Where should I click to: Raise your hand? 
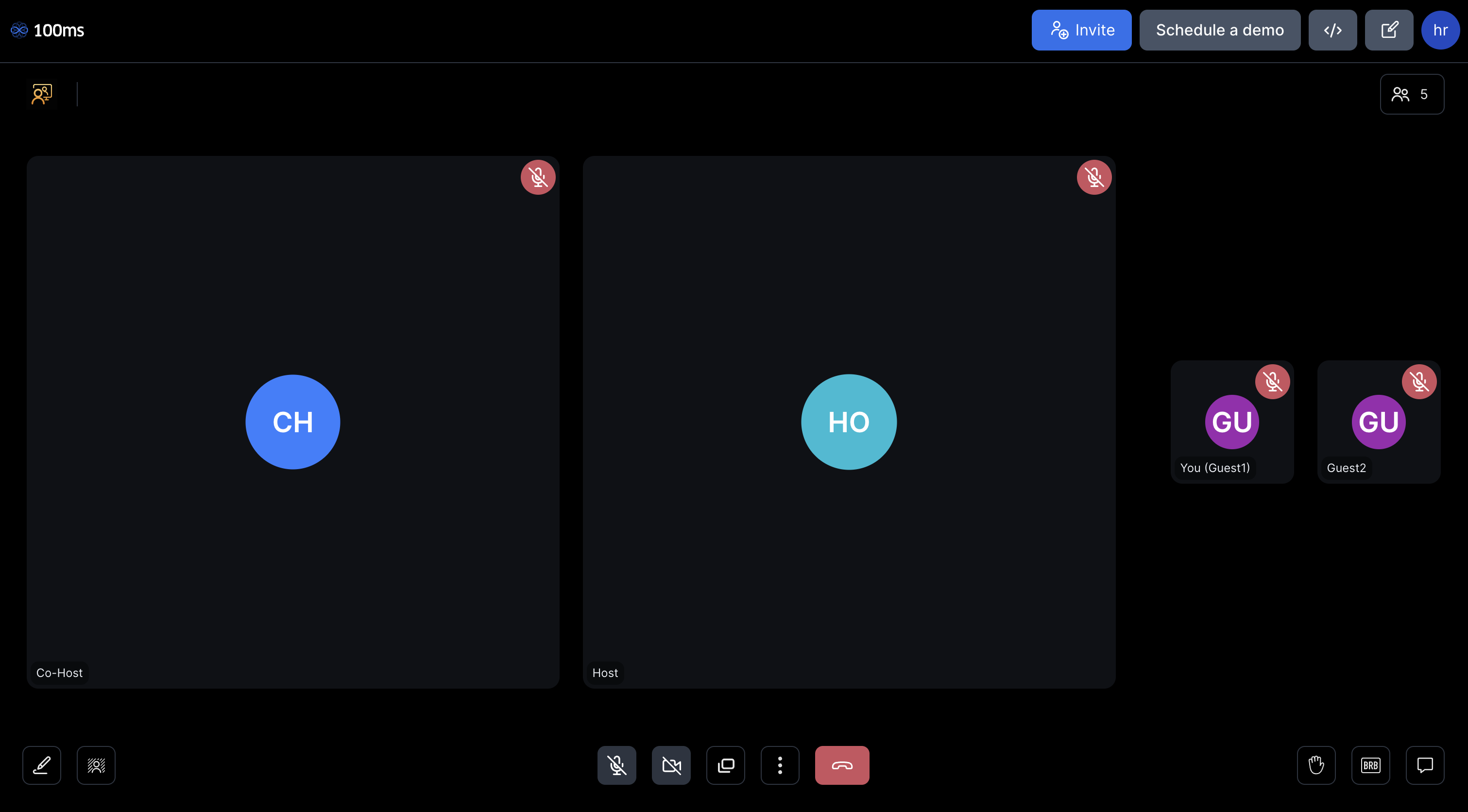point(1316,765)
